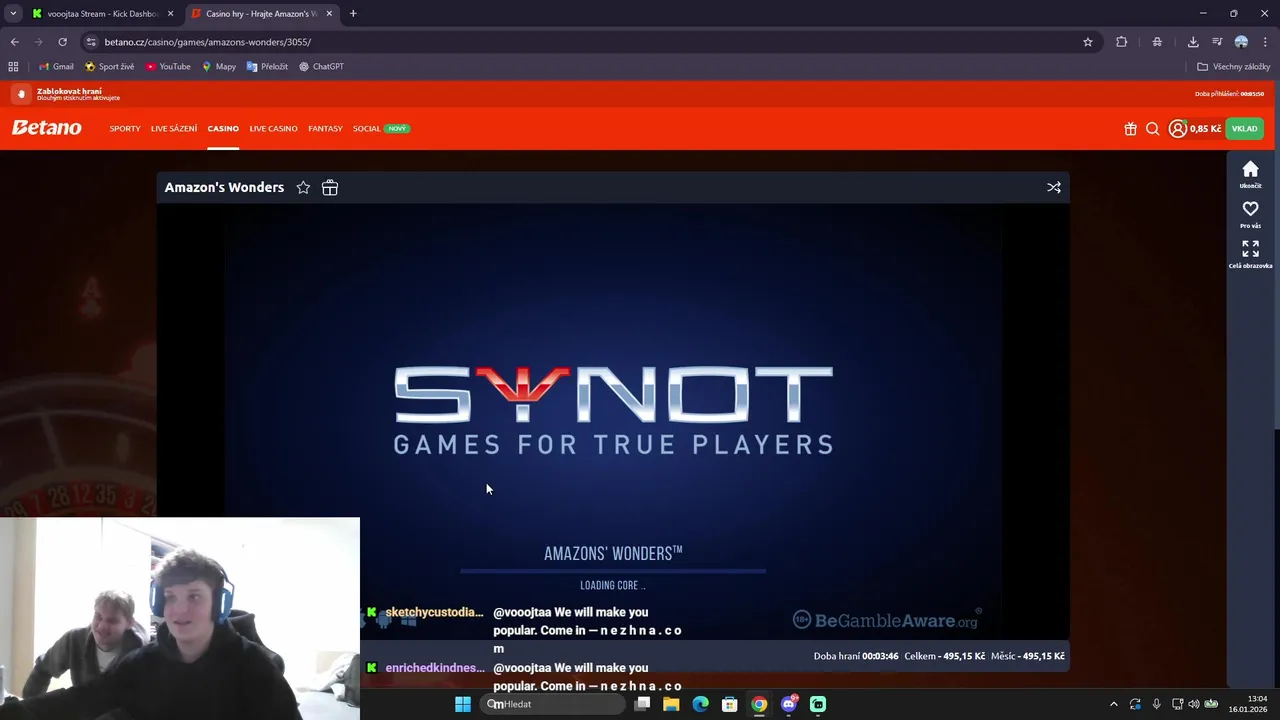This screenshot has height=720, width=1280.
Task: Open the Betano home logo
Action: click(x=47, y=128)
